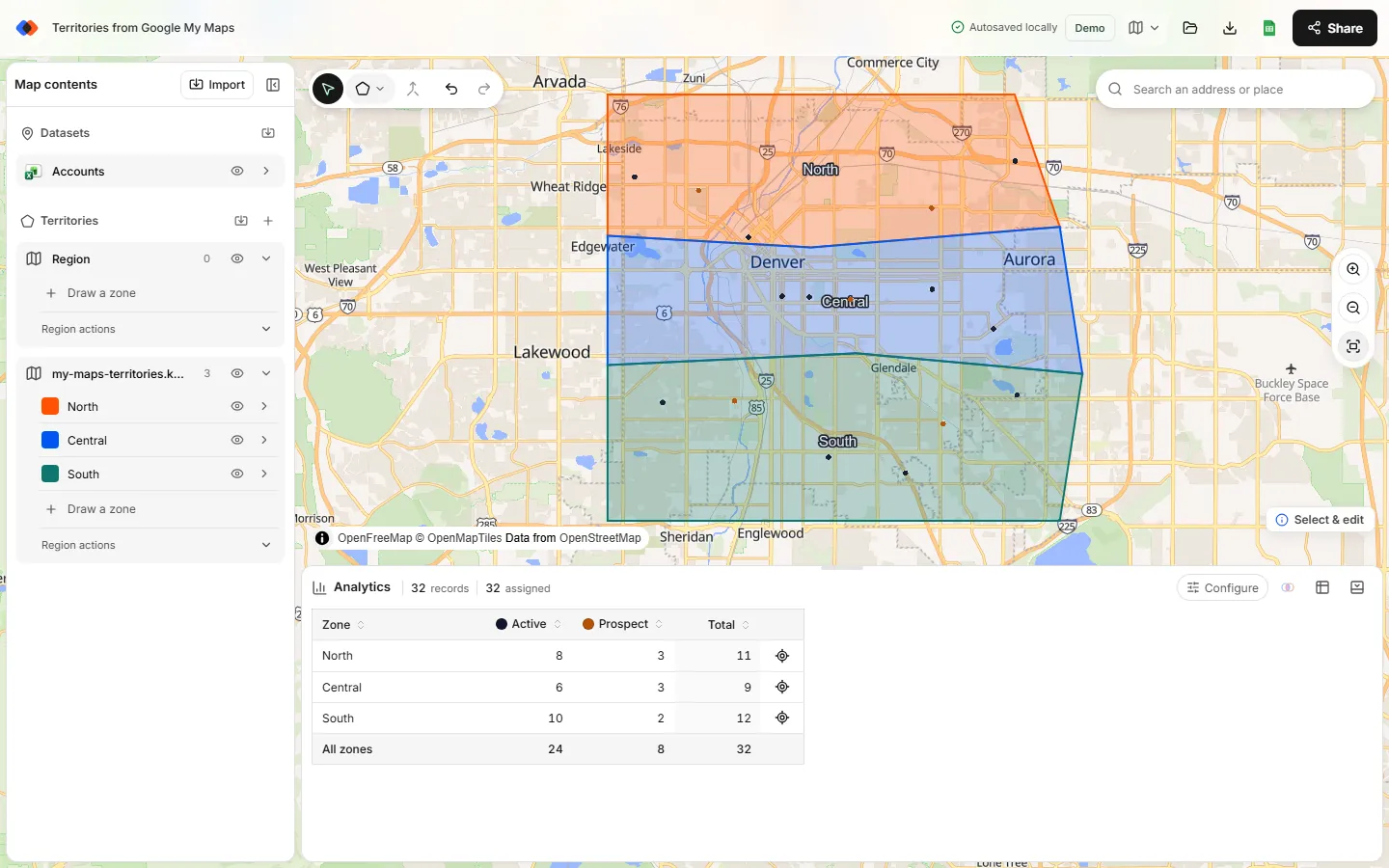The width and height of the screenshot is (1389, 868).
Task: Locate North zone with the target icon
Action: [x=782, y=656]
